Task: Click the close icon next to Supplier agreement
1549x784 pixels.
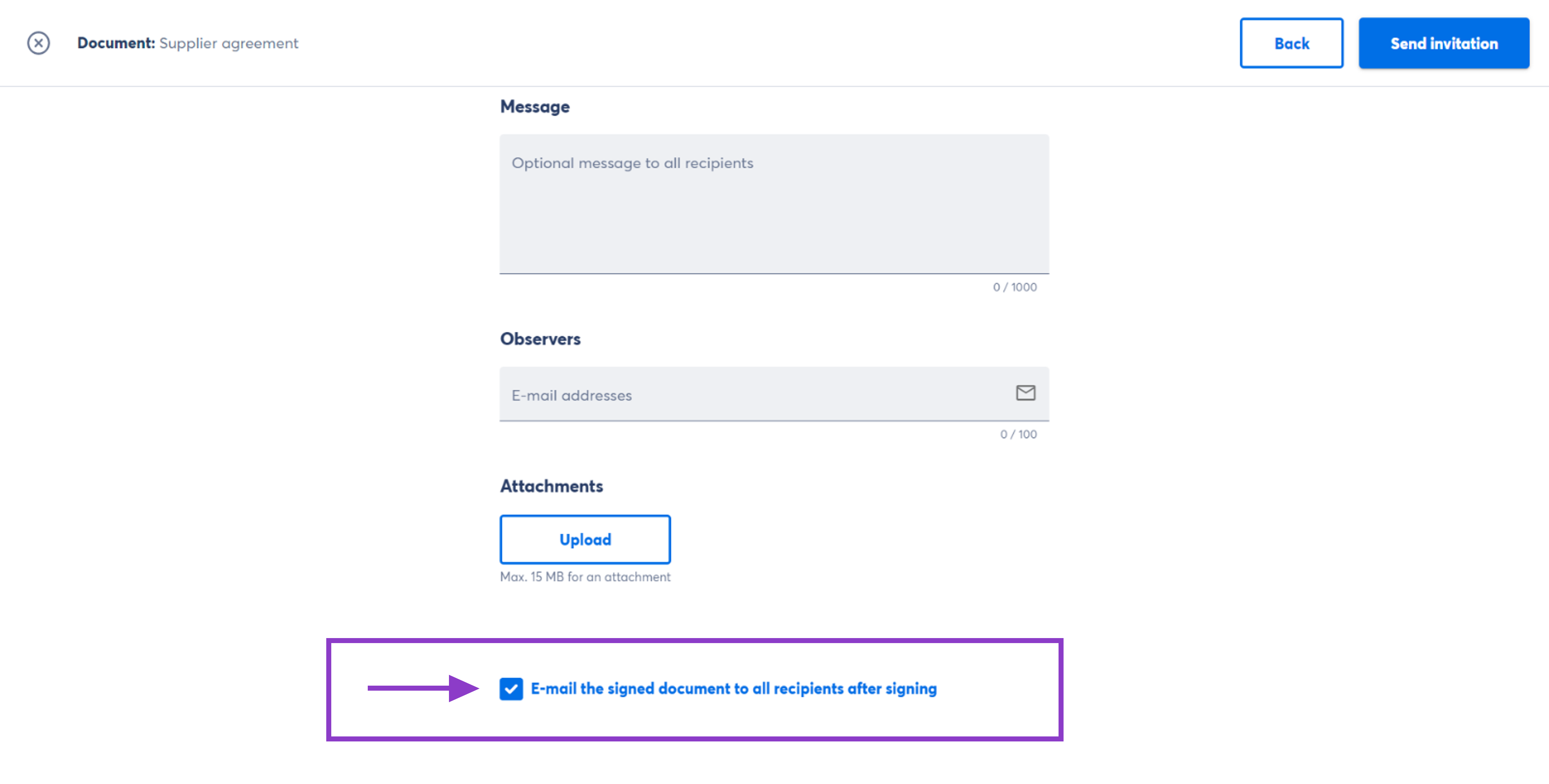Action: click(x=38, y=43)
